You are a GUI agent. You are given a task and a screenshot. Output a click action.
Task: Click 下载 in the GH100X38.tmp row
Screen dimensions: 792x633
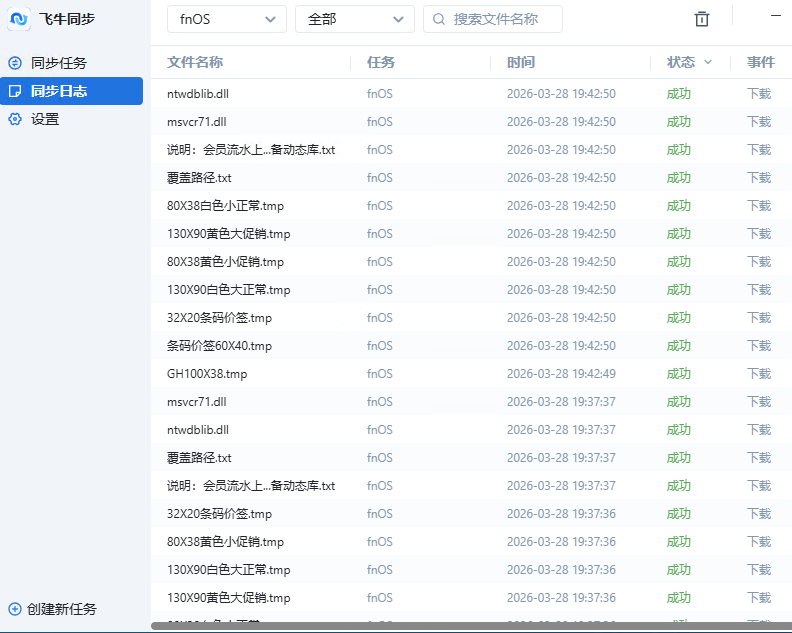tap(759, 374)
